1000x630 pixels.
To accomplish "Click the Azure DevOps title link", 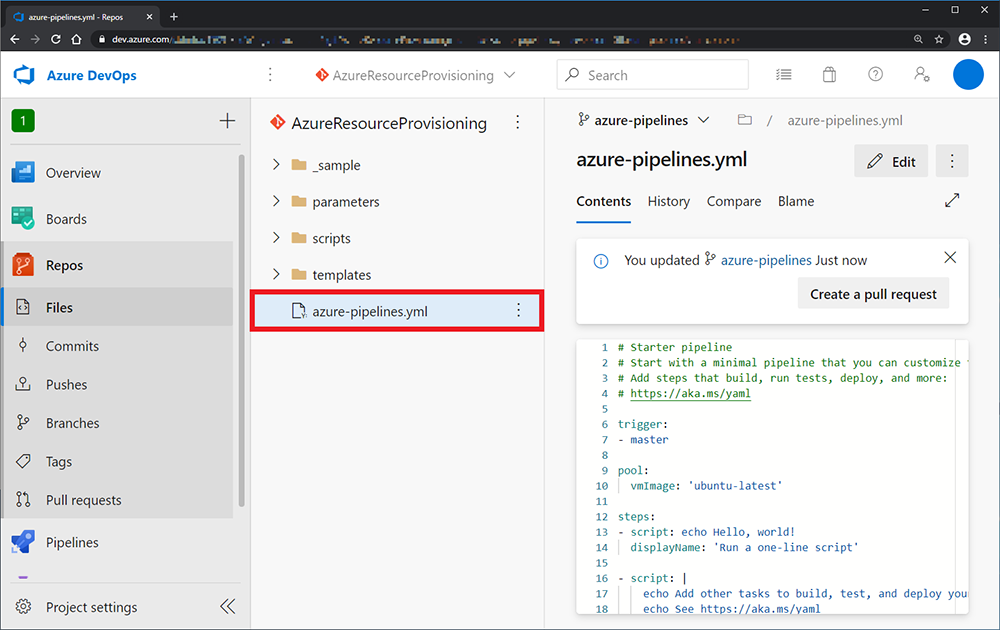I will pyautogui.click(x=92, y=75).
